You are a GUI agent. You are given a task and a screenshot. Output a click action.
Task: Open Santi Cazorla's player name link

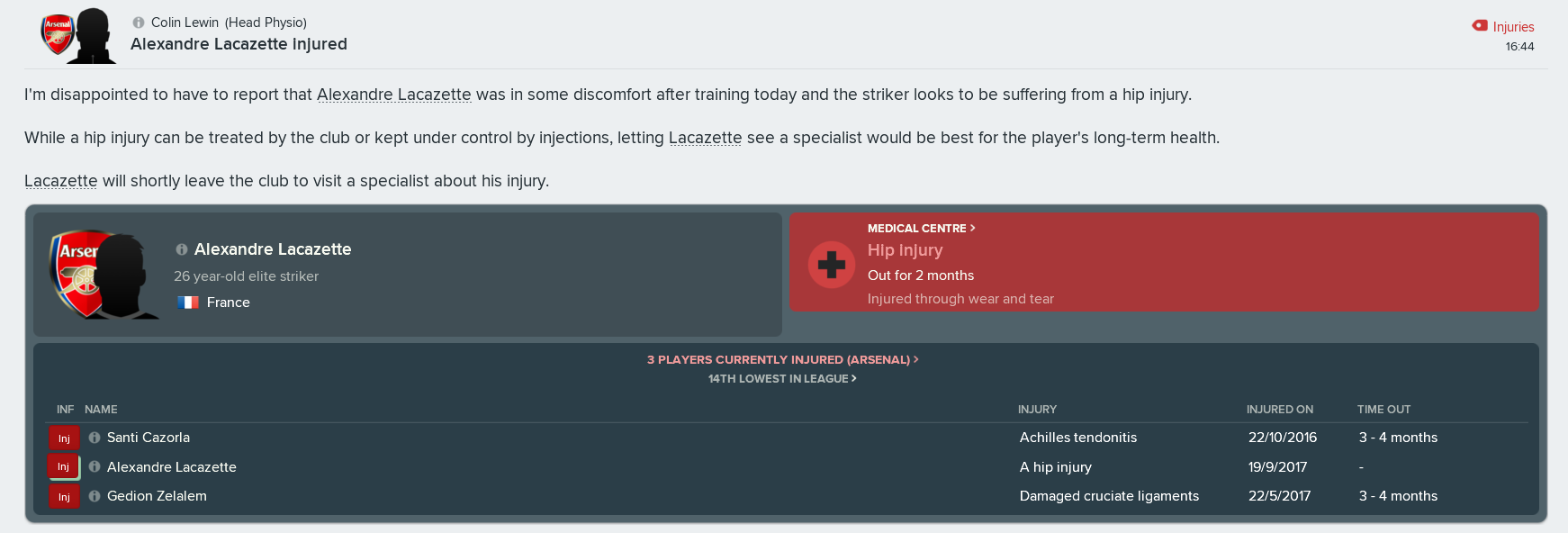click(149, 438)
